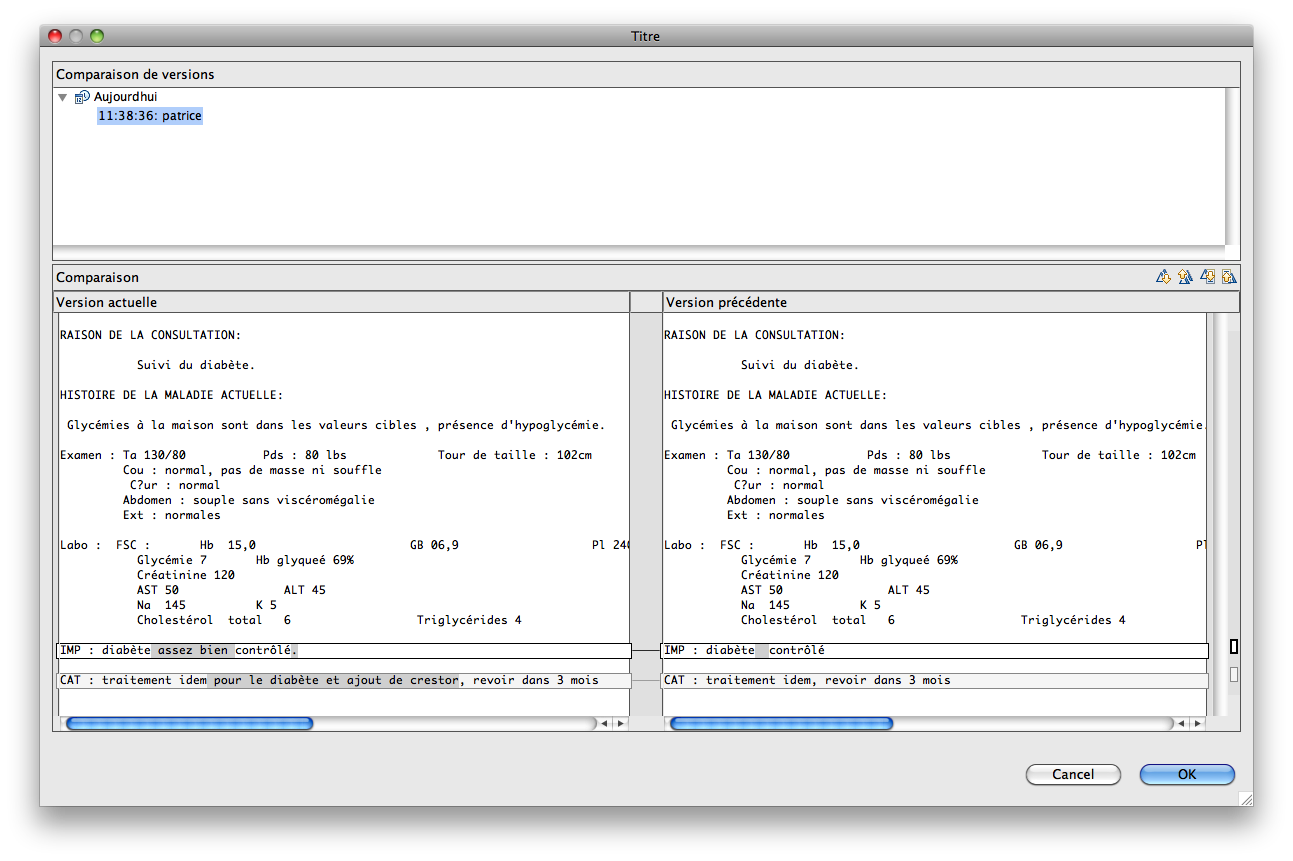Click "Abdomen : souple sans viscéromégalie" in Version actuelle
The width and height of the screenshot is (1293, 861).
point(249,500)
